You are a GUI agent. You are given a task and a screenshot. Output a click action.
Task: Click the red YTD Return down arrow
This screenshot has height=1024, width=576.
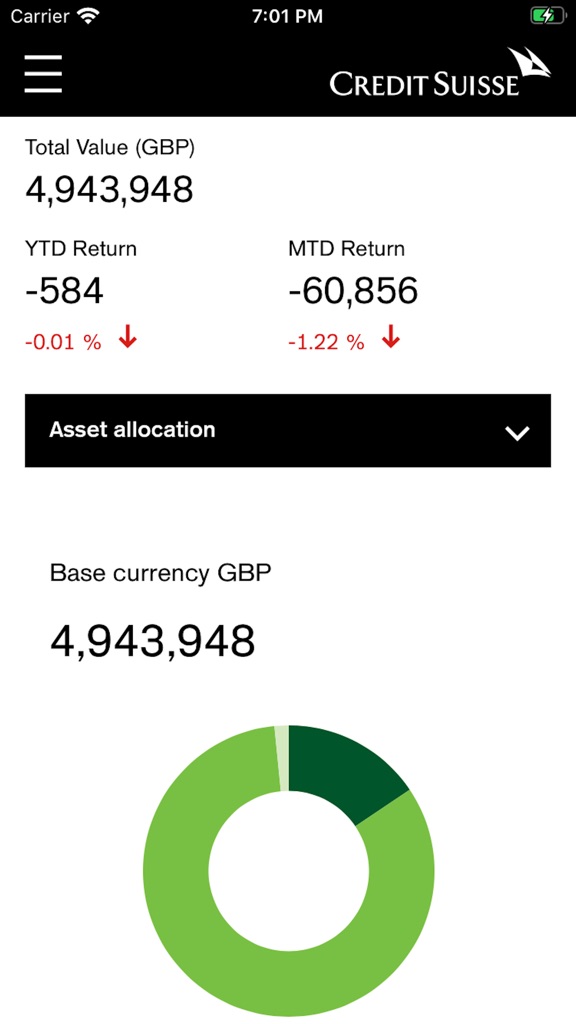pyautogui.click(x=125, y=340)
